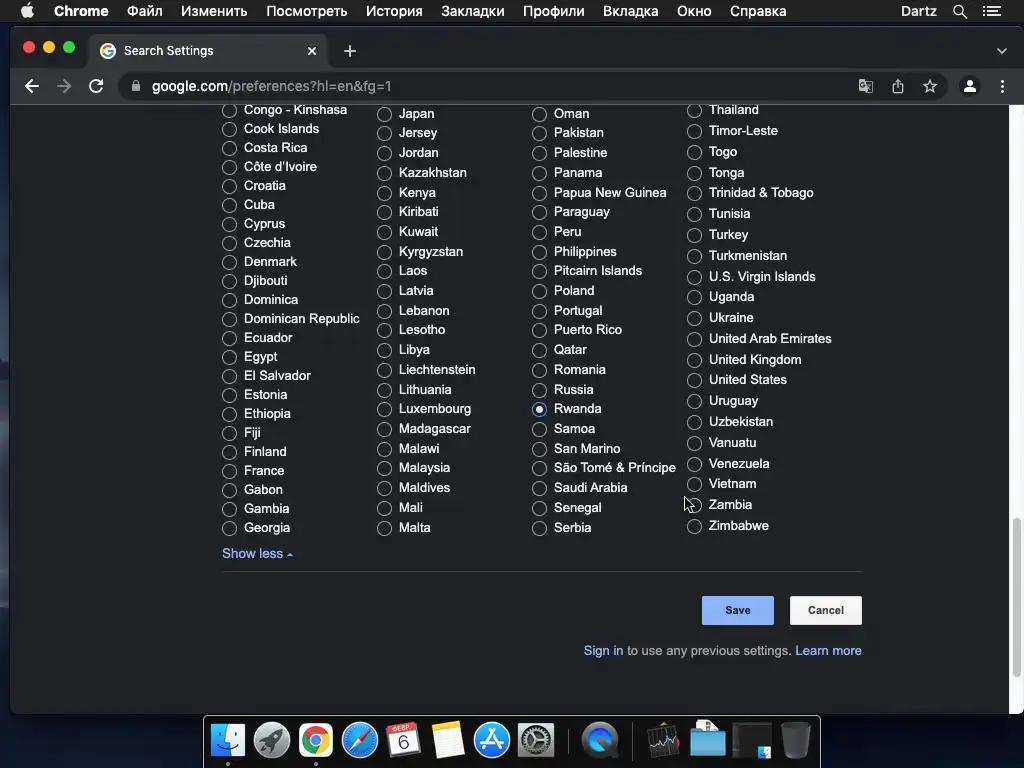The height and width of the screenshot is (768, 1024).
Task: Click the page vertical scrollbar
Action: (x=1016, y=598)
